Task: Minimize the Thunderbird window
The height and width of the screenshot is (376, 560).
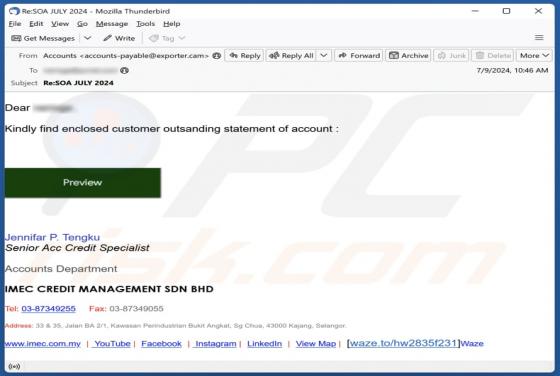Action: 475,11
